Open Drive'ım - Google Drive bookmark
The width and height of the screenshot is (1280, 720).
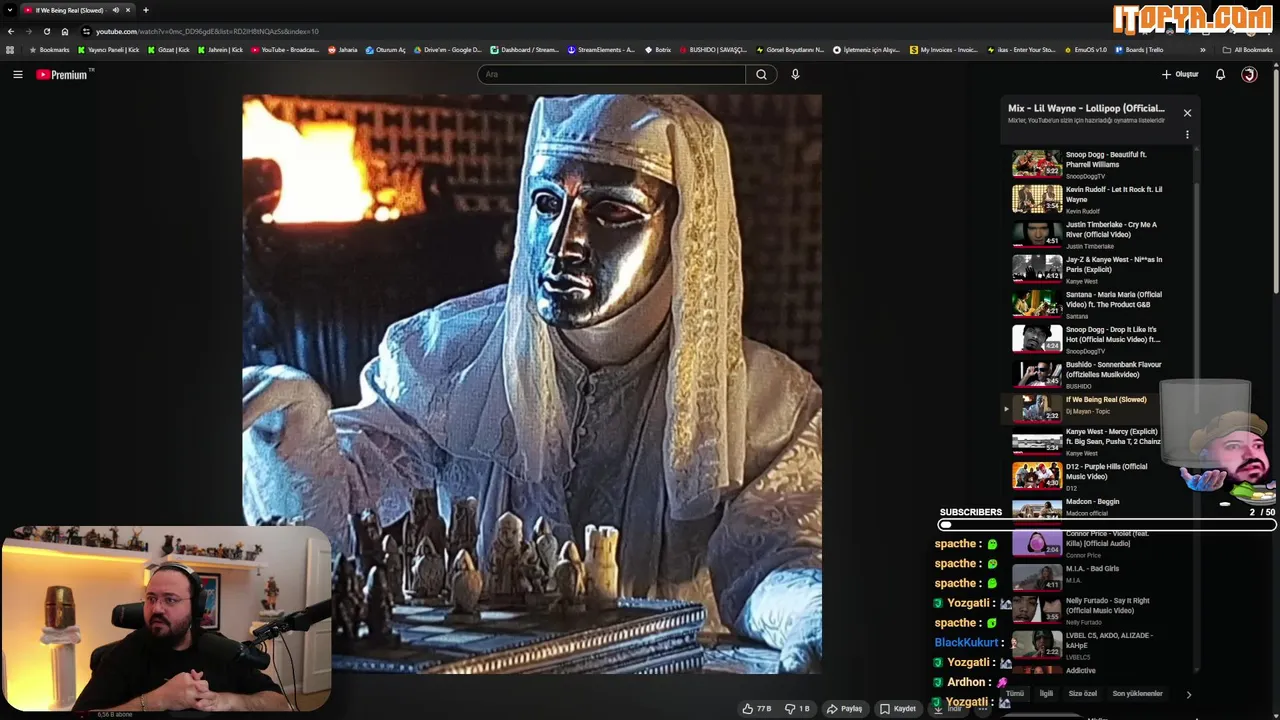[448, 50]
